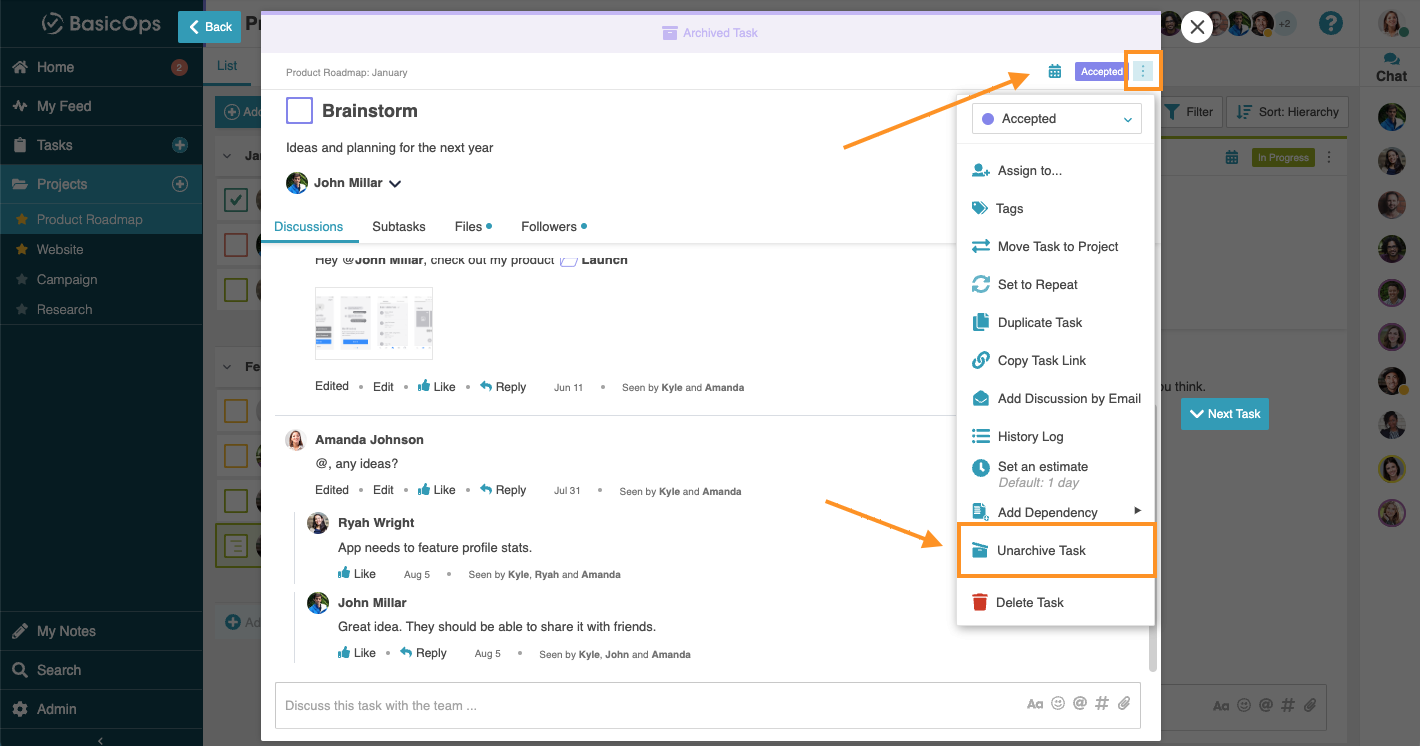Select Unarchive Task from menu
Image resolution: width=1420 pixels, height=746 pixels.
(1056, 551)
